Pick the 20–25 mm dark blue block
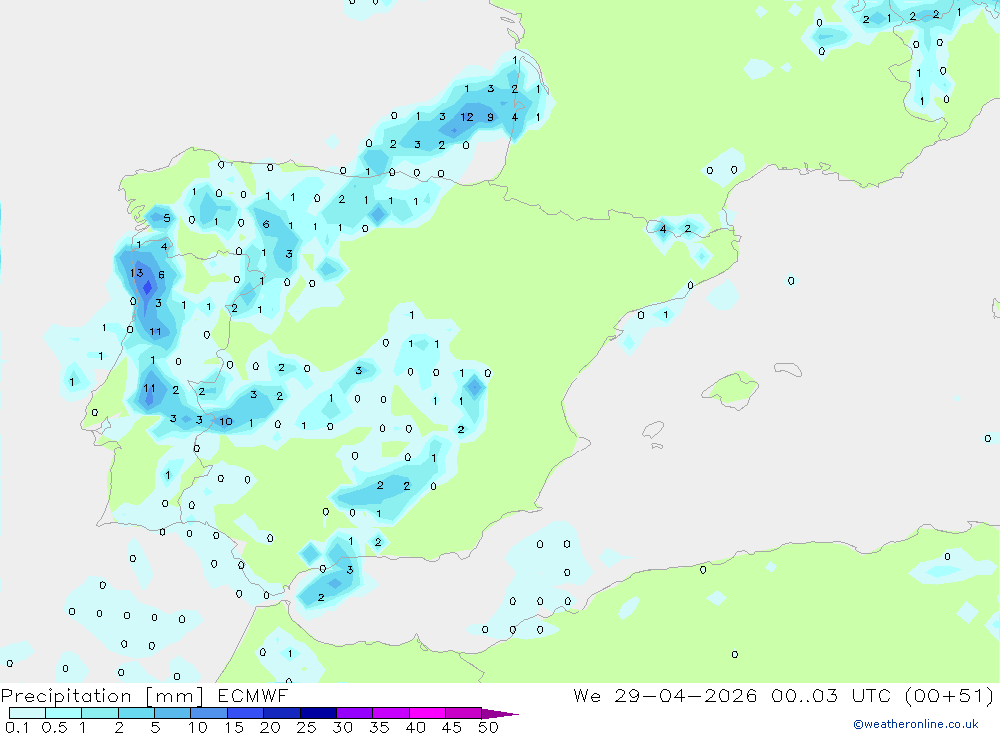 click(x=282, y=713)
